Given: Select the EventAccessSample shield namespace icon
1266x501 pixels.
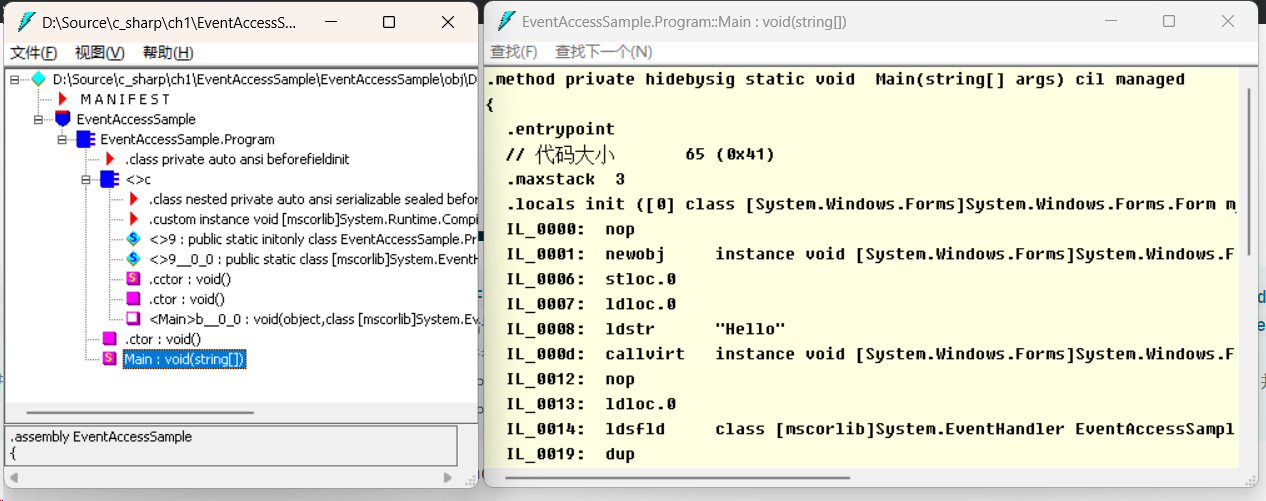Looking at the screenshot, I should point(63,119).
